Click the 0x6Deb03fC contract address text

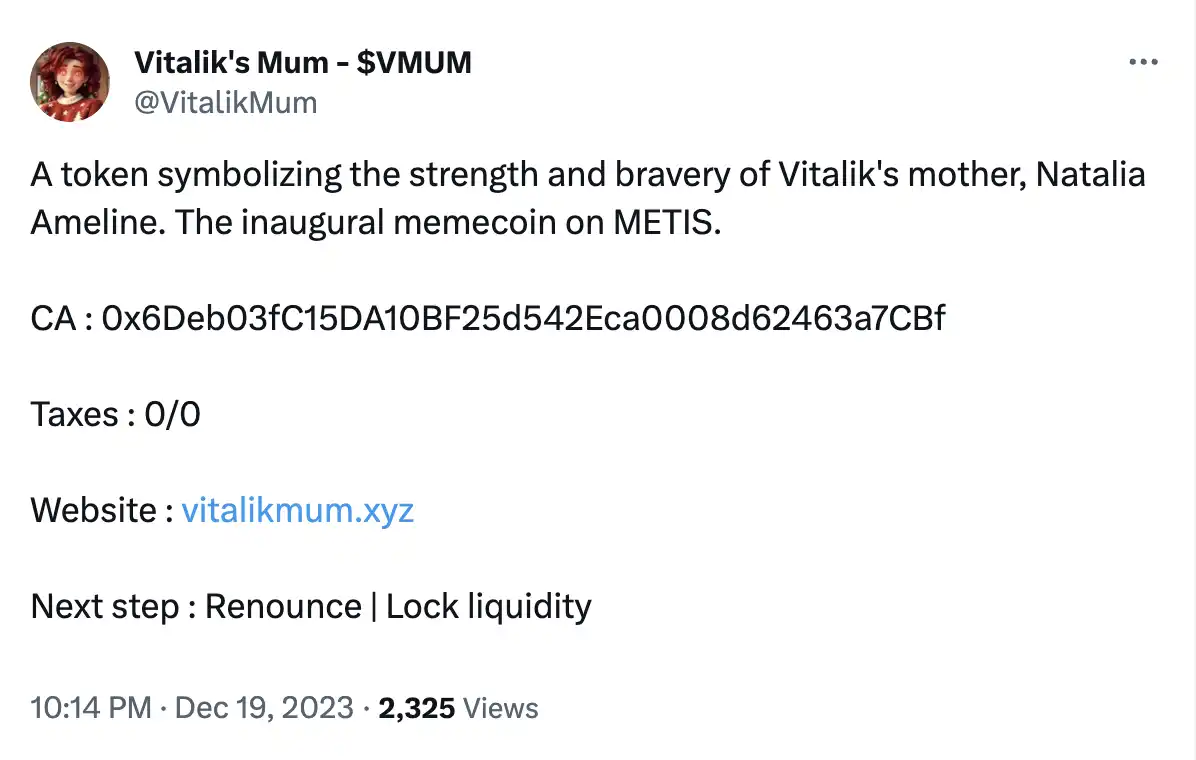524,319
